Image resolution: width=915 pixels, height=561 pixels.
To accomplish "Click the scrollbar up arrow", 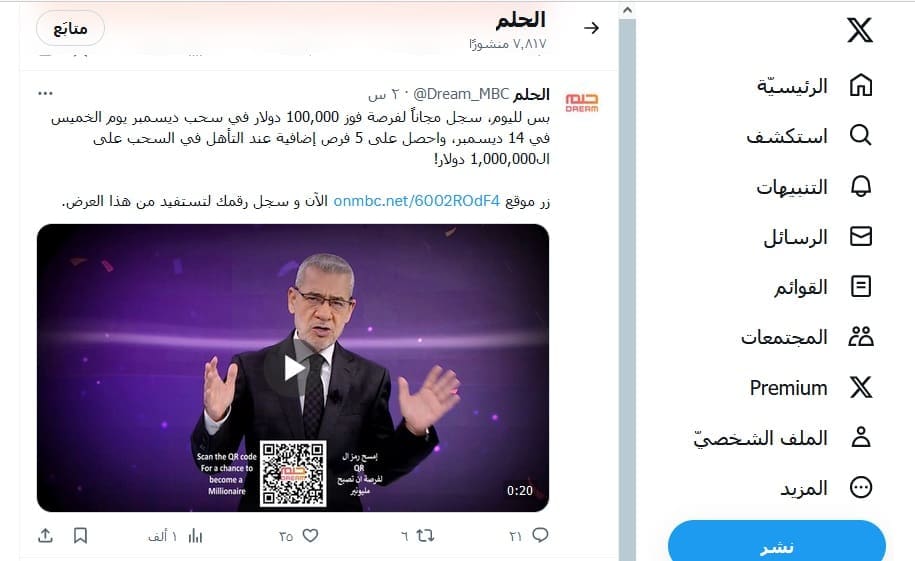I will click(x=627, y=10).
